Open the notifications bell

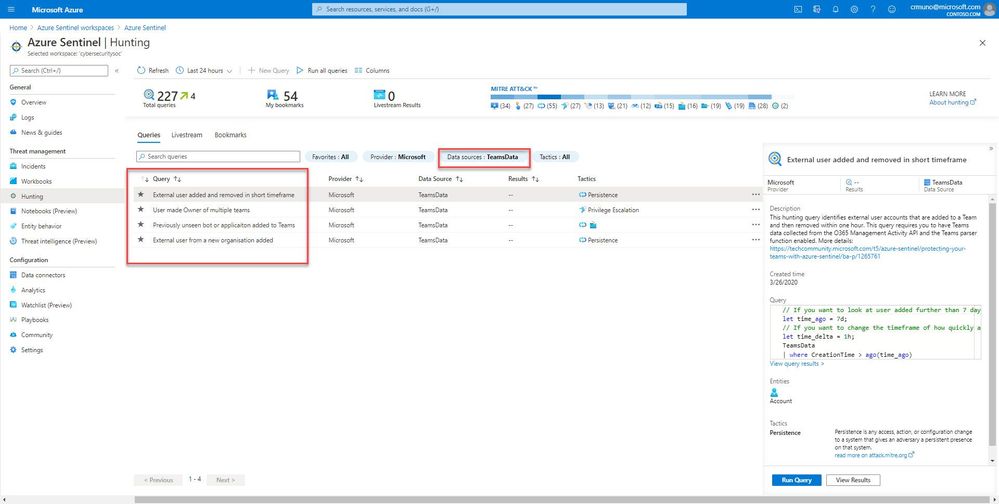835,10
